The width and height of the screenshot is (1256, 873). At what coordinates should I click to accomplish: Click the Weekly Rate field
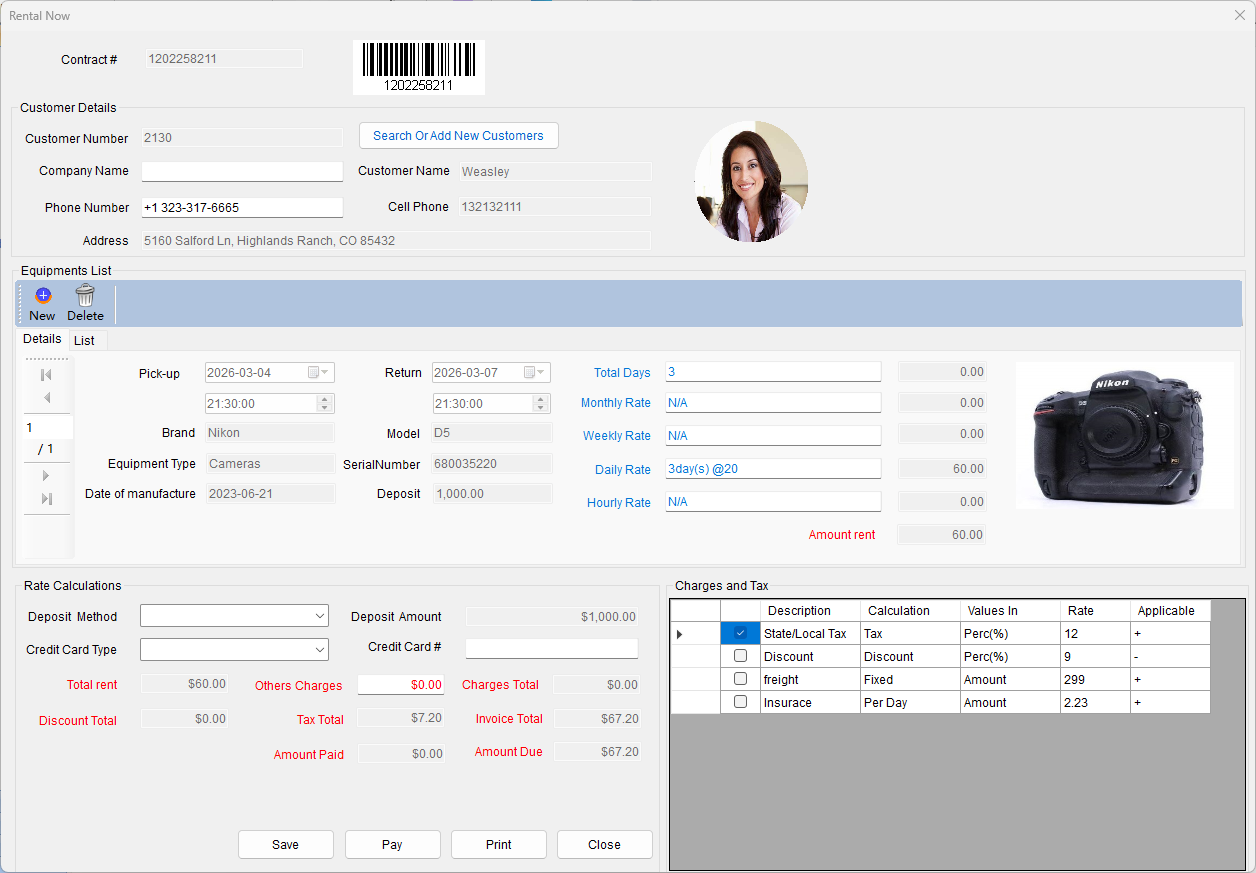coord(773,436)
